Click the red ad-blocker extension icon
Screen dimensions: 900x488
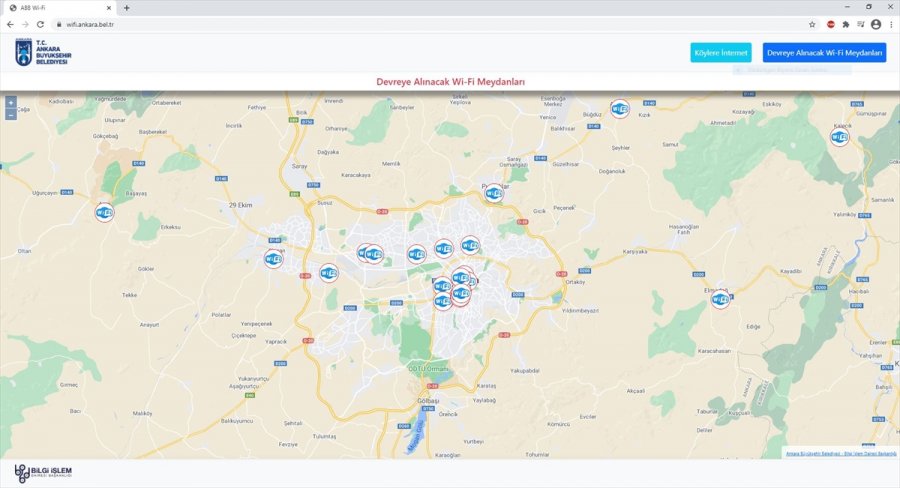point(831,24)
